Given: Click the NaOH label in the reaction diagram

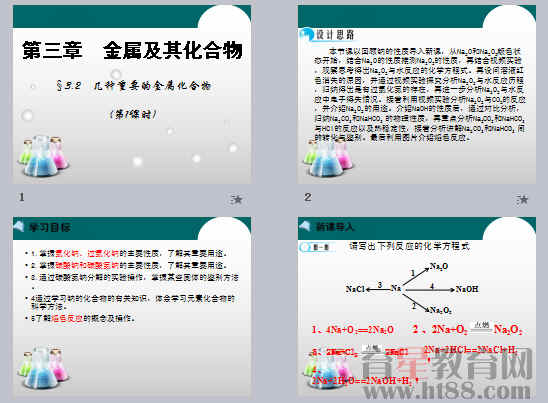Looking at the screenshot, I should (467, 289).
